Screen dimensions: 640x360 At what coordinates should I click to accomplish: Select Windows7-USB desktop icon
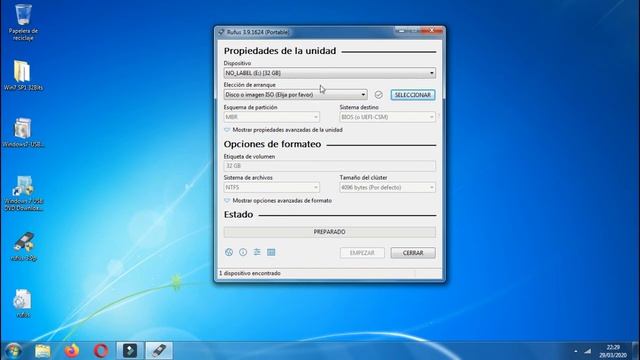[x=23, y=133]
